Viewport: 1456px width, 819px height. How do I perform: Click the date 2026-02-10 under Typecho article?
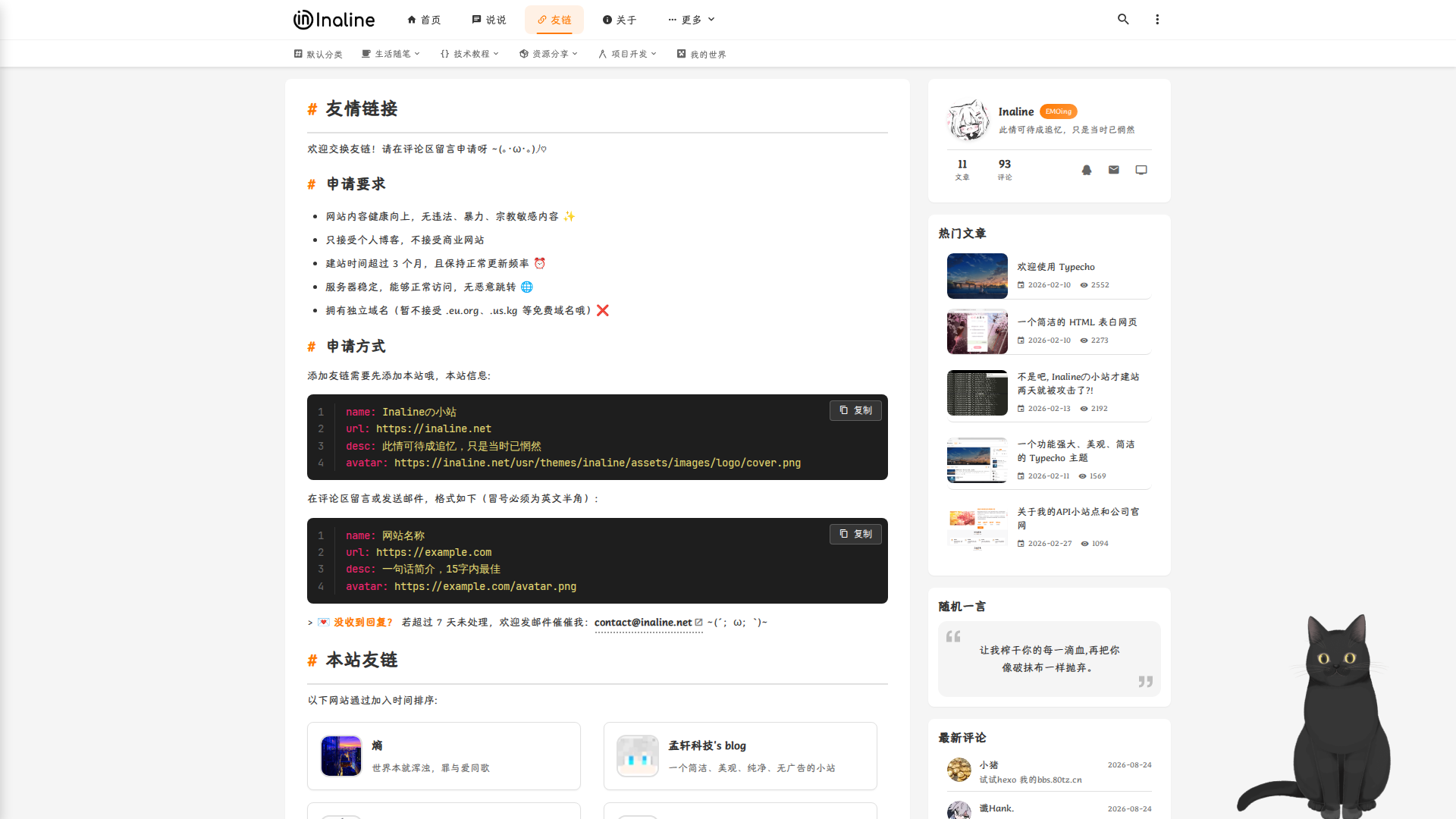pos(1050,285)
